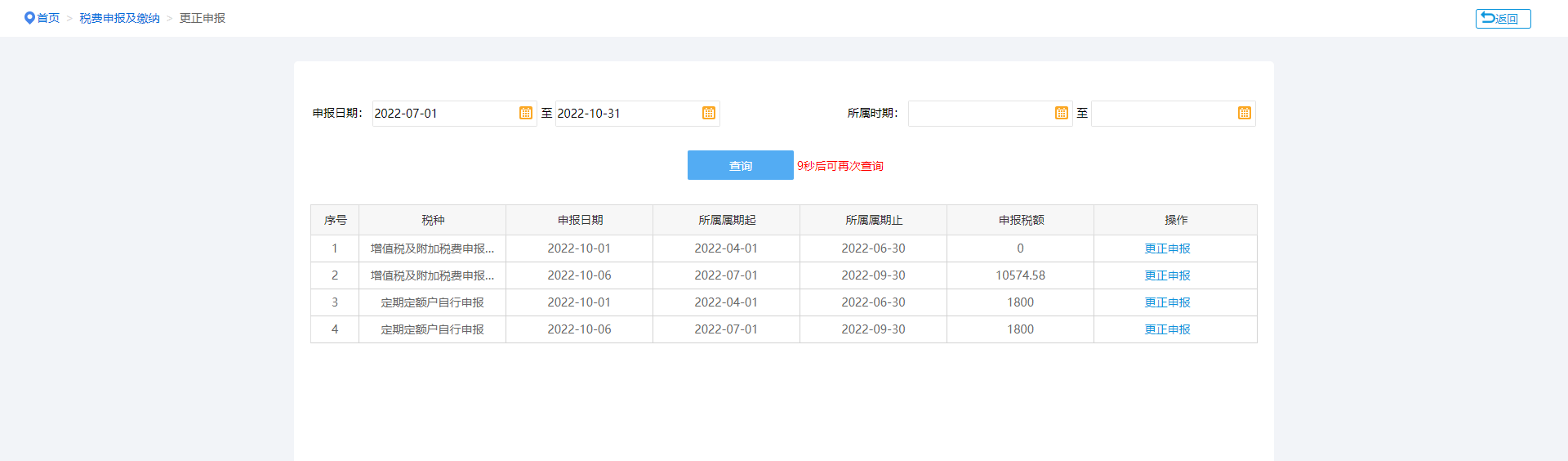Open calendar for 申报日期 end date
The height and width of the screenshot is (461, 1568).
click(x=709, y=113)
